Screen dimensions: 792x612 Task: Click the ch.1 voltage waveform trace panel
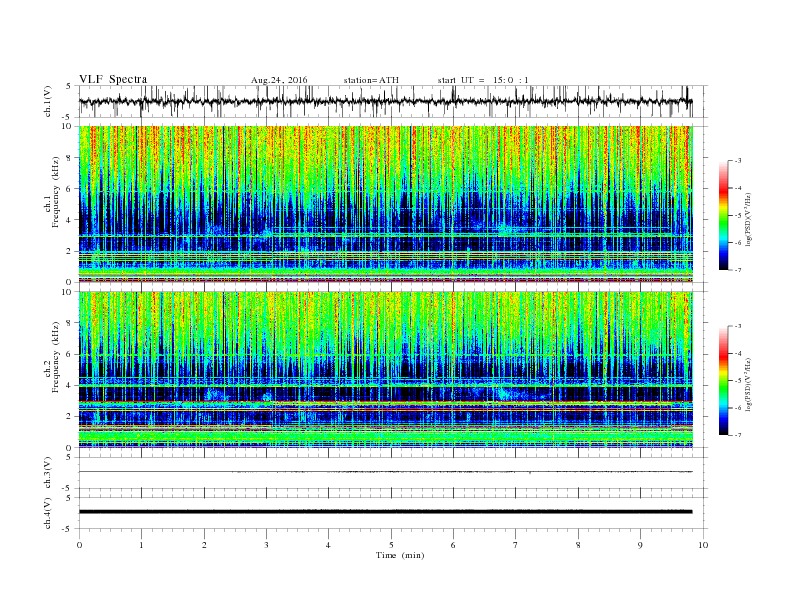(x=392, y=101)
